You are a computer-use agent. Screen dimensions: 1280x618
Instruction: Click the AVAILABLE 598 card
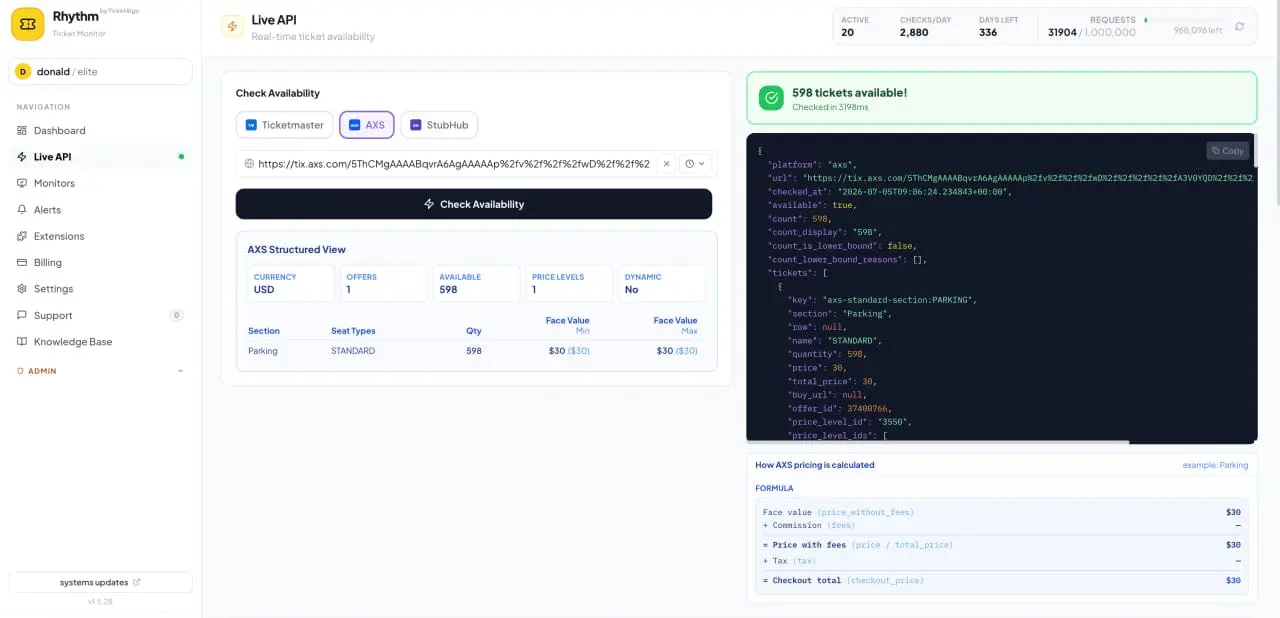[476, 283]
